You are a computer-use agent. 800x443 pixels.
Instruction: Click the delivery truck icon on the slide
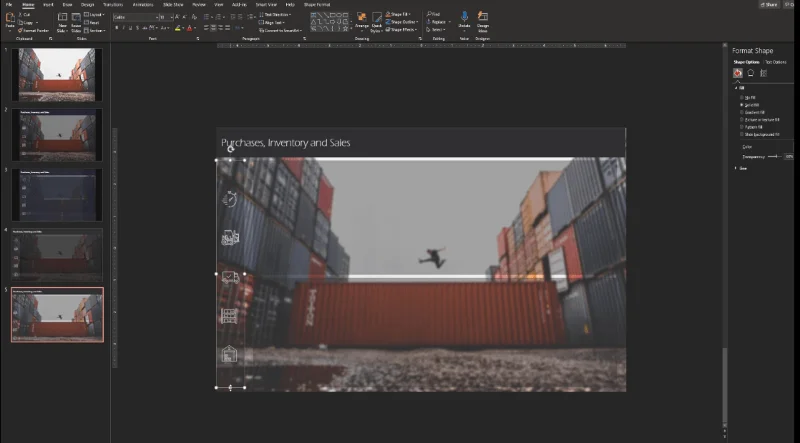(x=230, y=277)
